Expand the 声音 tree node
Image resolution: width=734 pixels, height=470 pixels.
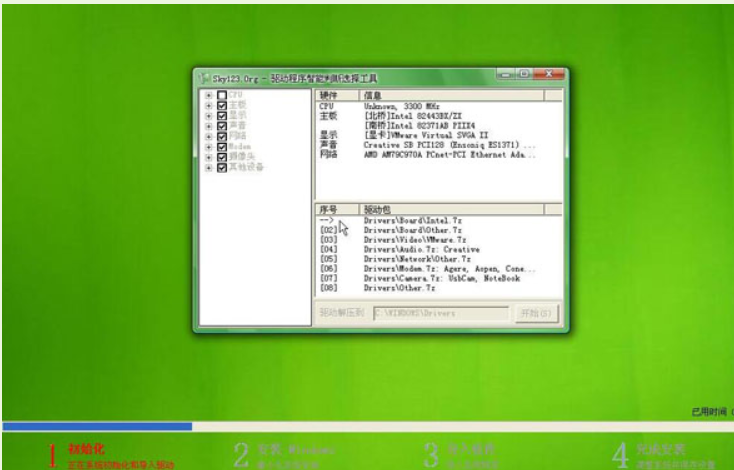click(x=208, y=125)
